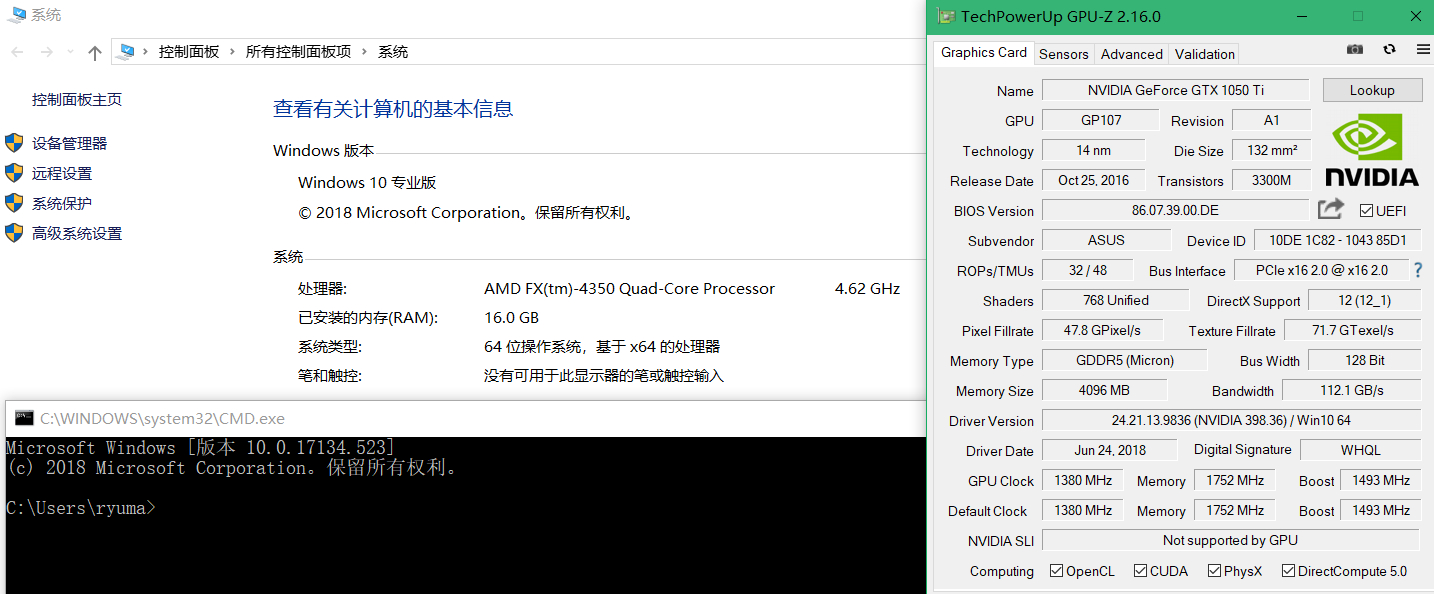The width and height of the screenshot is (1434, 594).
Task: Open 高级系统设置 link
Action: (77, 233)
